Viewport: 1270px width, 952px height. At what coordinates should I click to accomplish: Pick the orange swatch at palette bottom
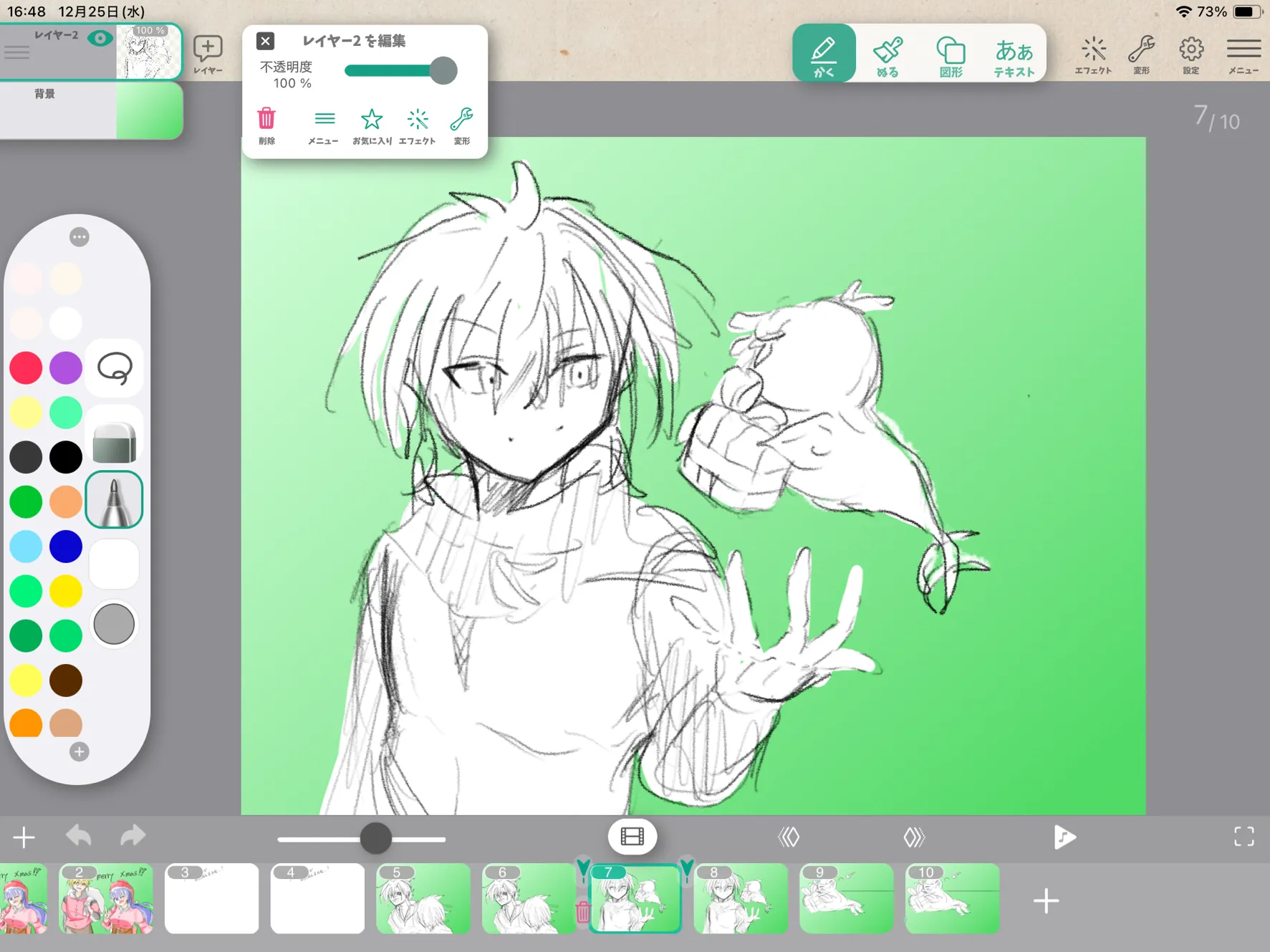(x=26, y=723)
